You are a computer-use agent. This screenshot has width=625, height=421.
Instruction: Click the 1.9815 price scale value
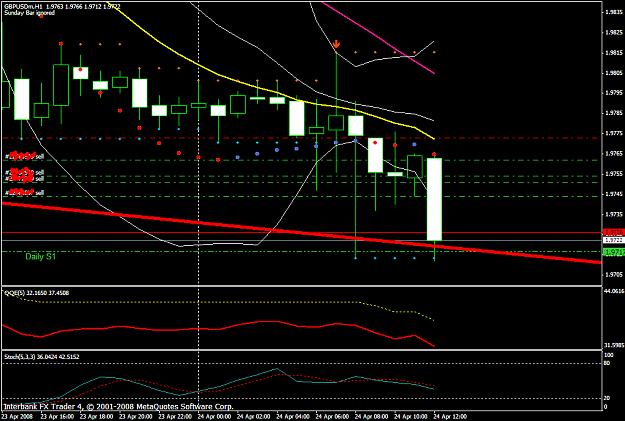click(x=614, y=53)
